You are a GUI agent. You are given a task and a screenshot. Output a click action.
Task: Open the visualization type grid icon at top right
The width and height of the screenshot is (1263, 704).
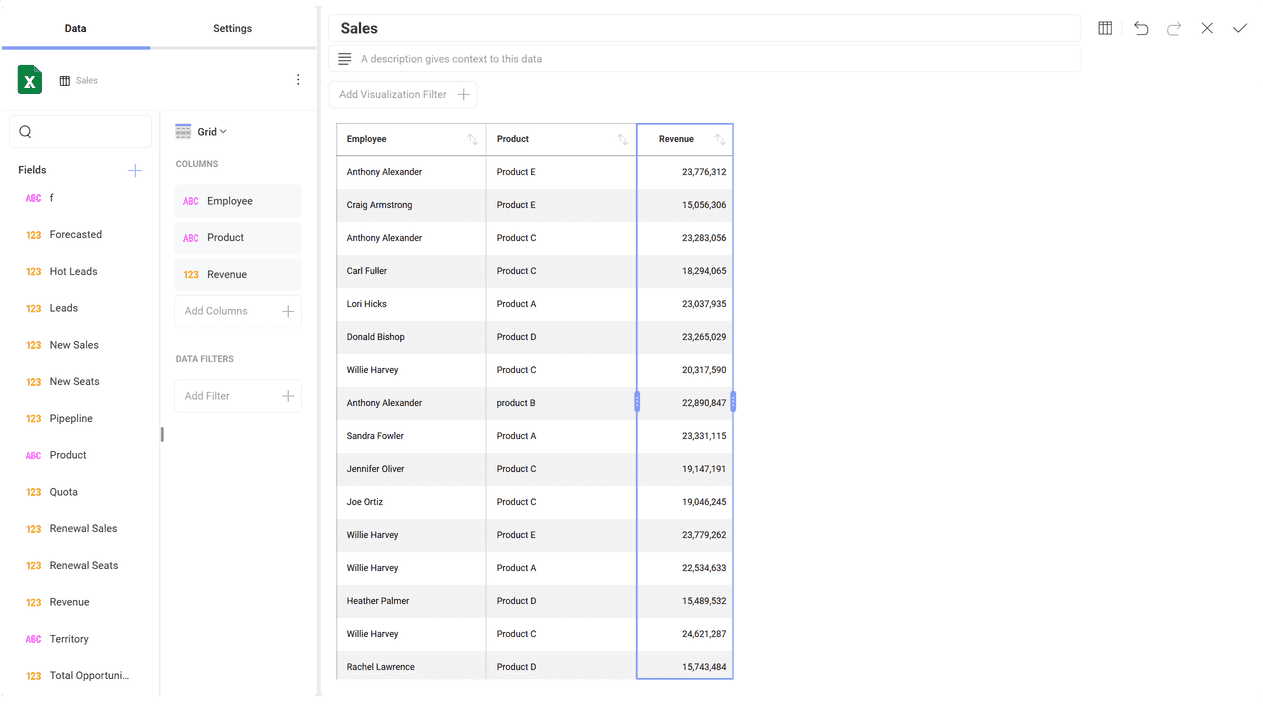(x=1105, y=28)
